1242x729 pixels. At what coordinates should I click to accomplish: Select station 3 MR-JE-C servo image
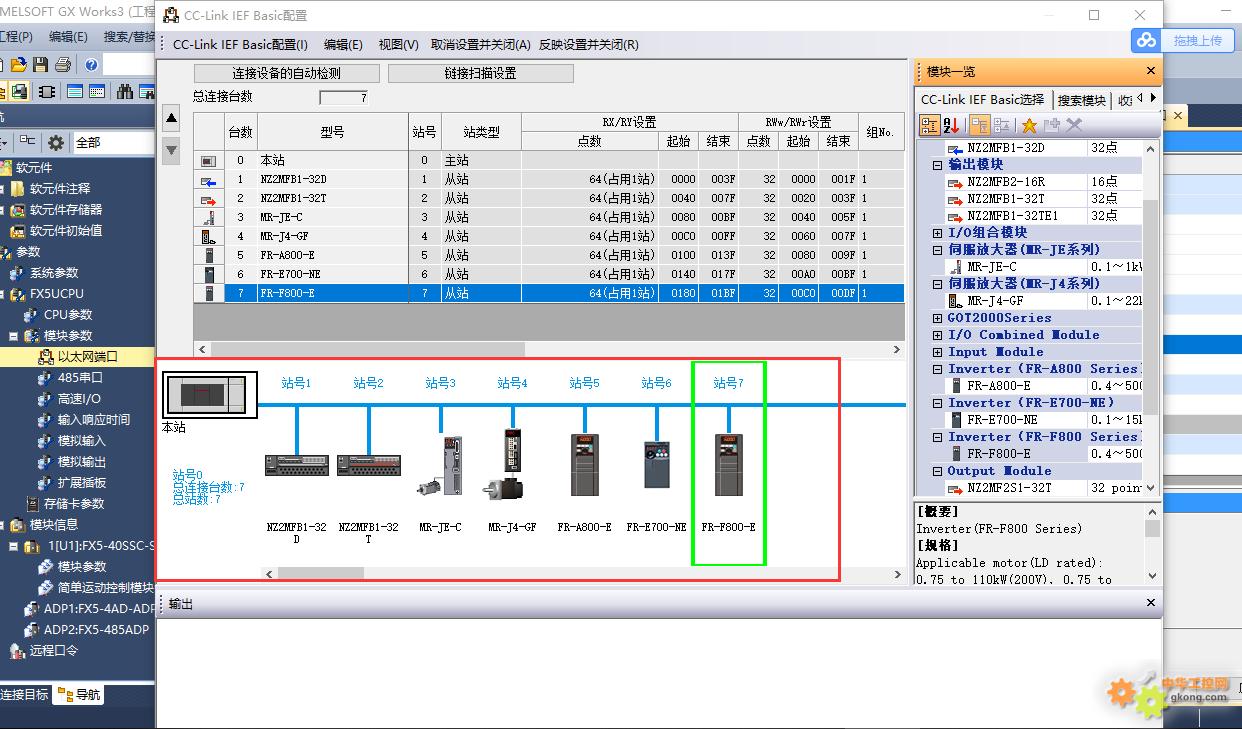point(440,466)
